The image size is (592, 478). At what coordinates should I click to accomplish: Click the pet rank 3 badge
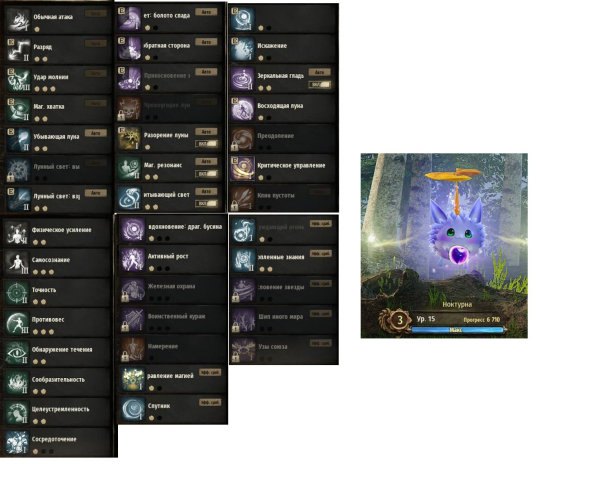tap(399, 321)
